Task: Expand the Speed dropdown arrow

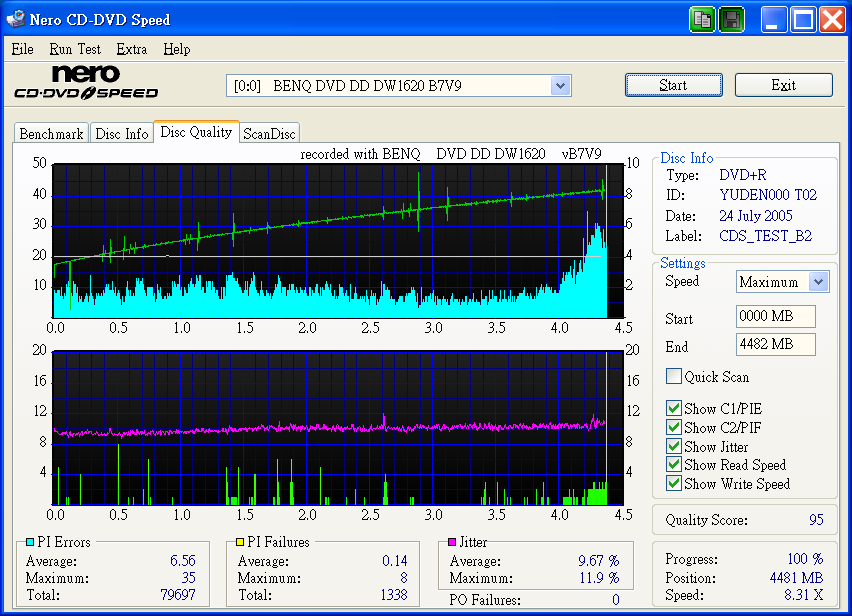Action: (818, 282)
